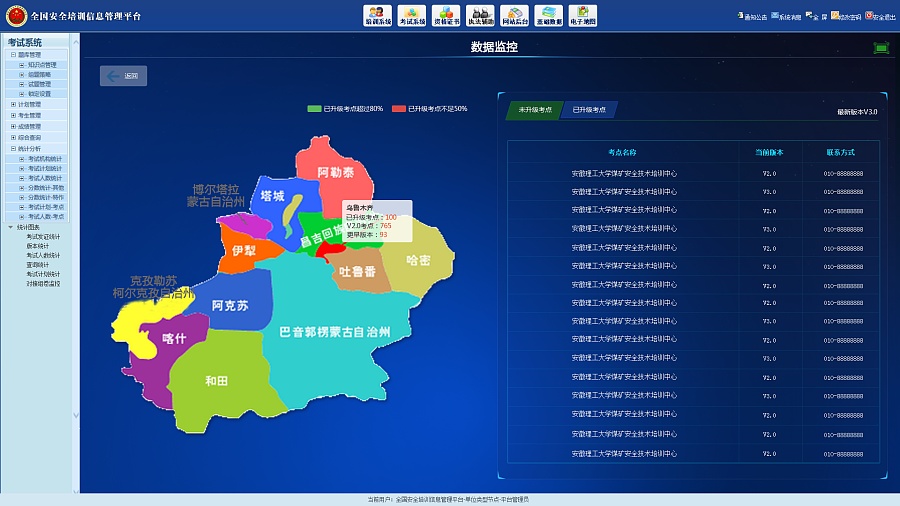Open 考试机构统计 in the sidebar
The image size is (900, 506).
coord(45,159)
